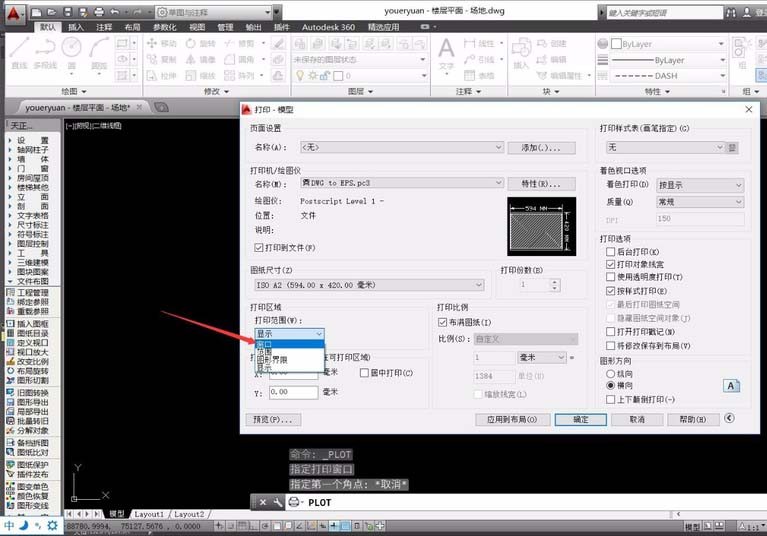Click the plot Y offset input field
This screenshot has width=767, height=536.
pyautogui.click(x=293, y=392)
